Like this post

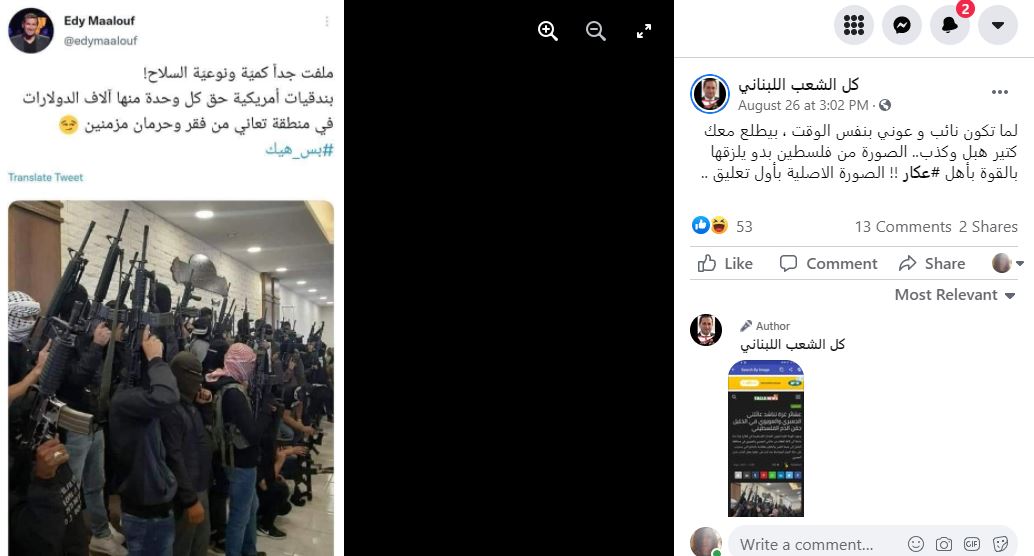(x=725, y=264)
